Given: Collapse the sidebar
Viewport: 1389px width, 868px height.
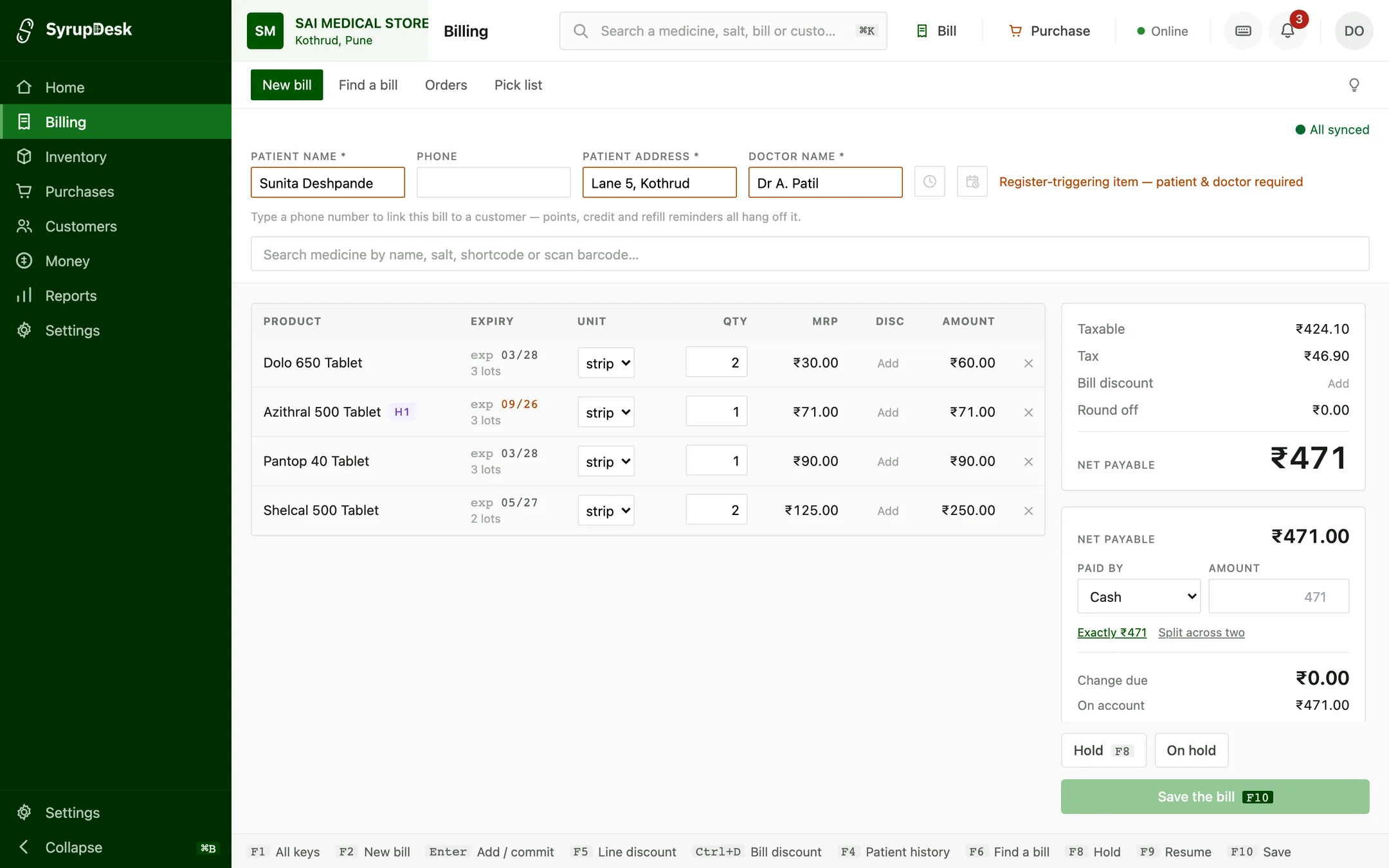Looking at the screenshot, I should (x=116, y=847).
